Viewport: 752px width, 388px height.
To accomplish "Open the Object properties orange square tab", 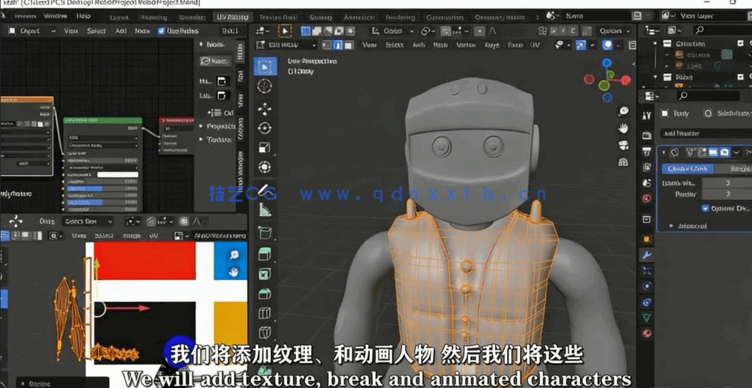I will [x=647, y=239].
